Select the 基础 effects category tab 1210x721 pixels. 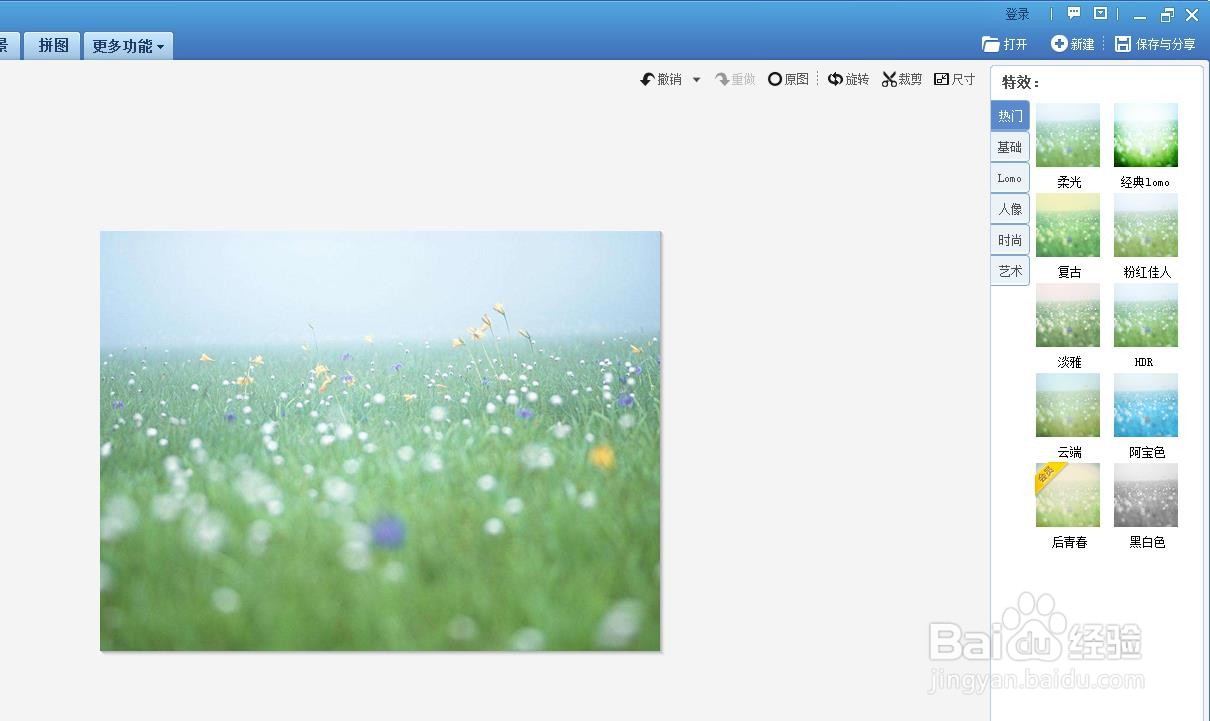click(x=1010, y=147)
